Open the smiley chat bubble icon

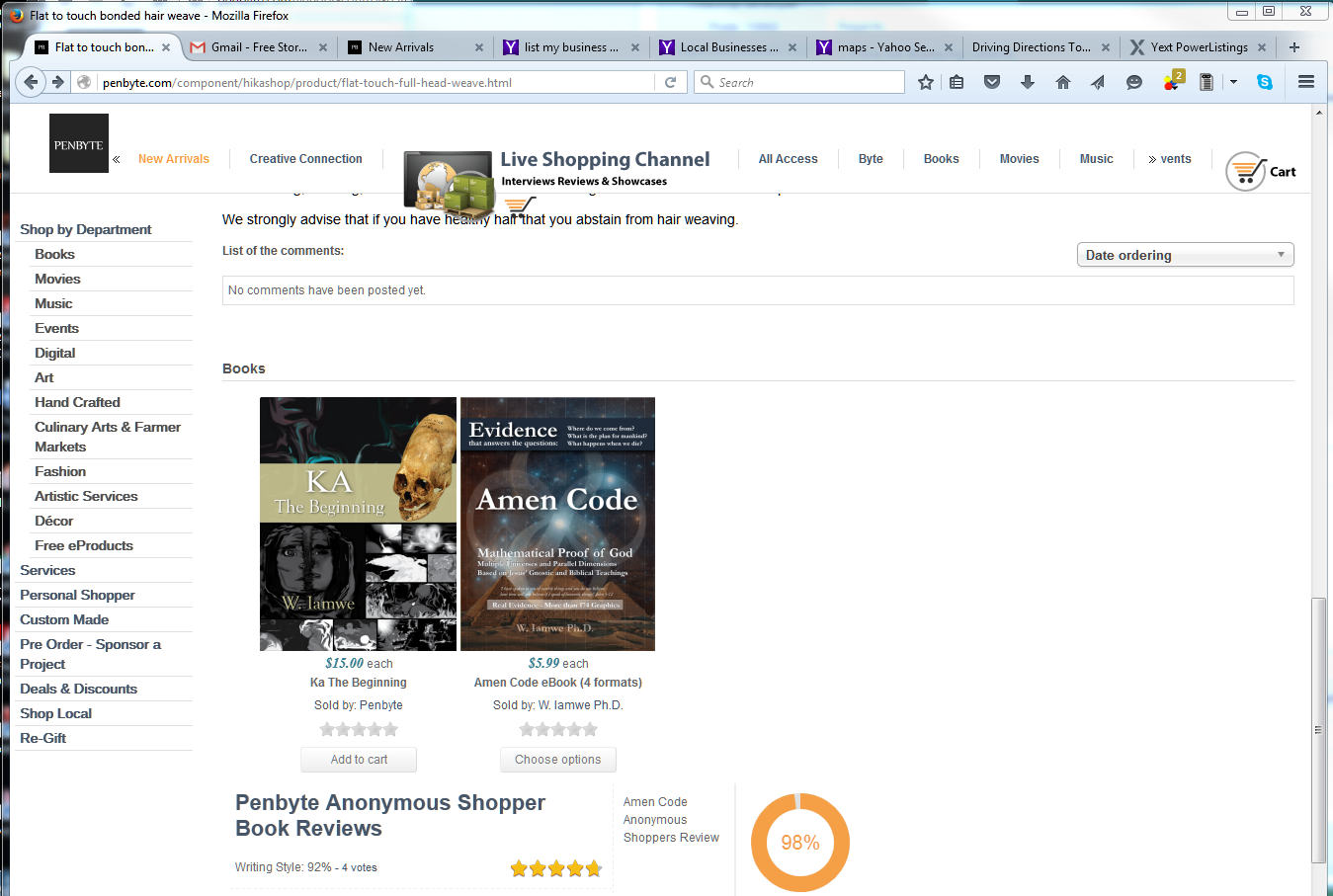coord(1134,82)
